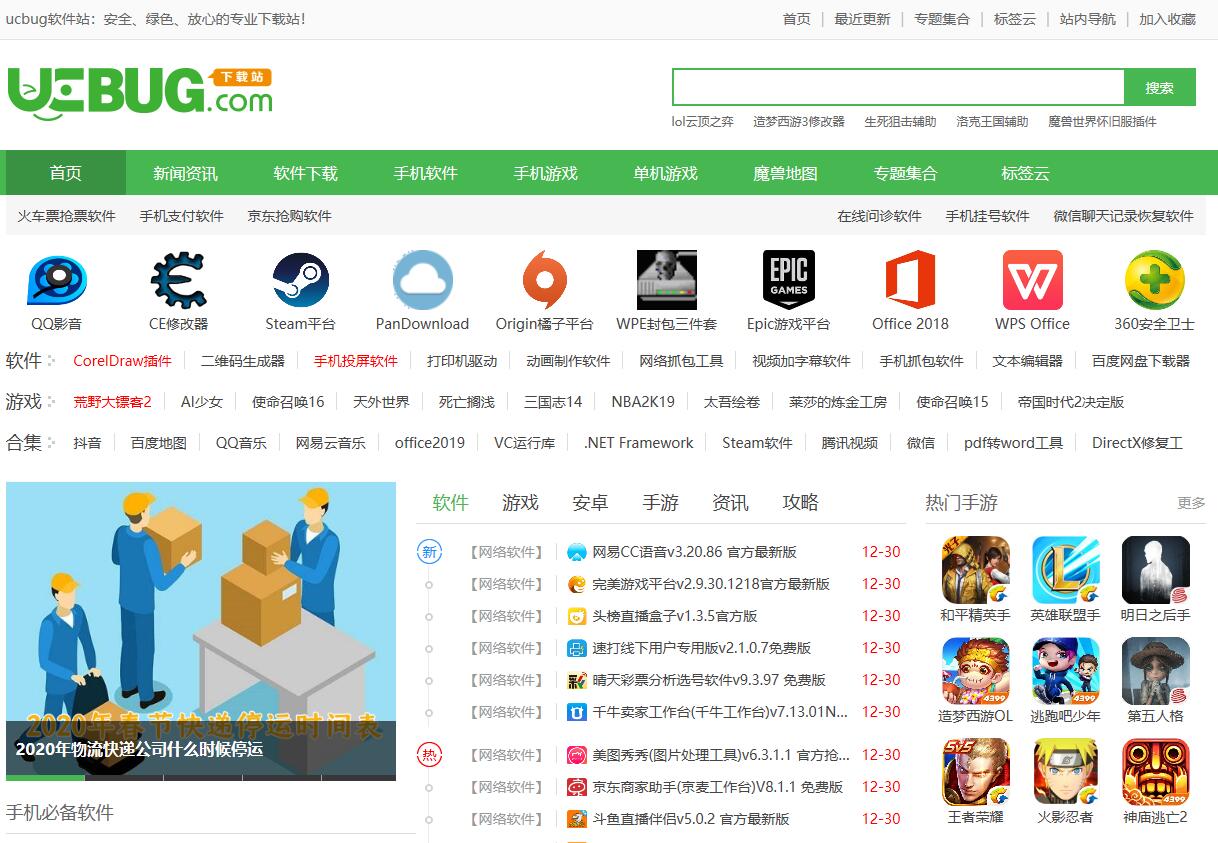Image resolution: width=1218 pixels, height=843 pixels.
Task: Click the green 搜索 button
Action: [x=1160, y=87]
